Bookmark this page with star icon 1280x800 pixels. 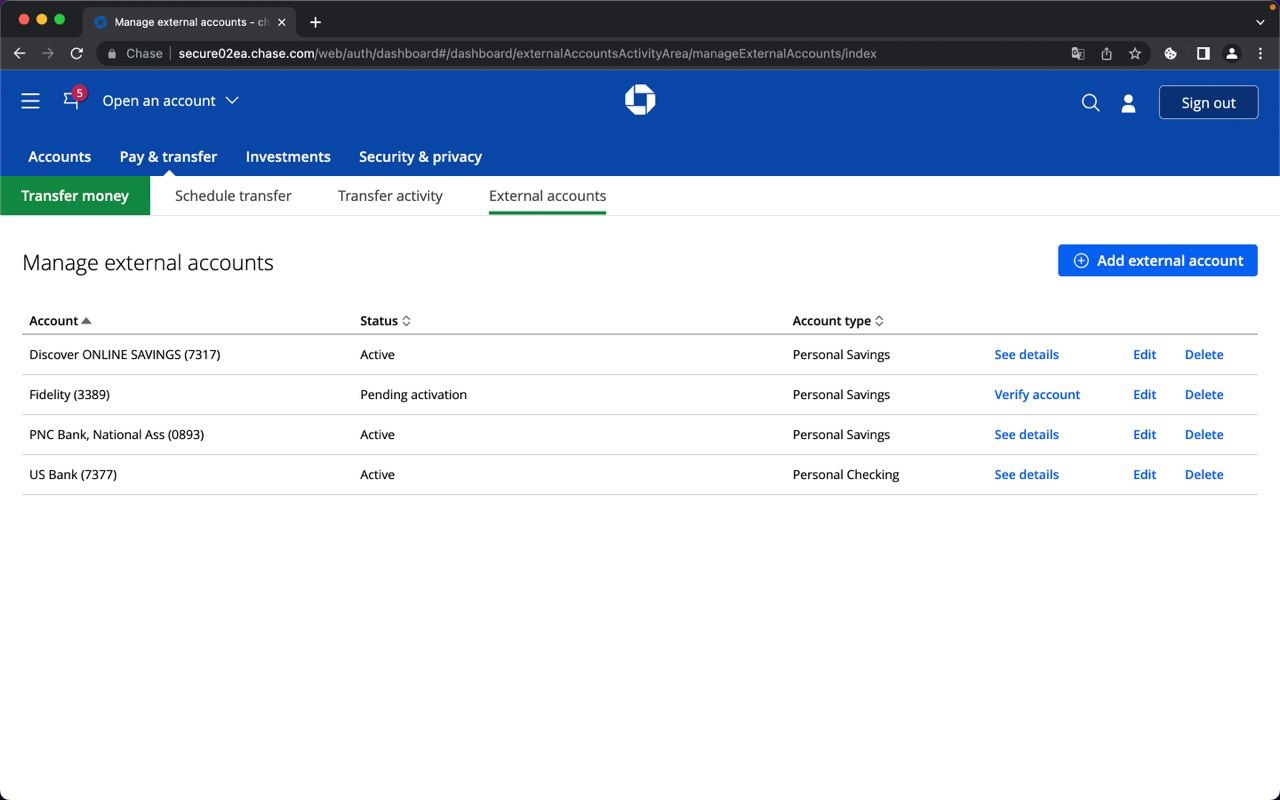pyautogui.click(x=1135, y=53)
